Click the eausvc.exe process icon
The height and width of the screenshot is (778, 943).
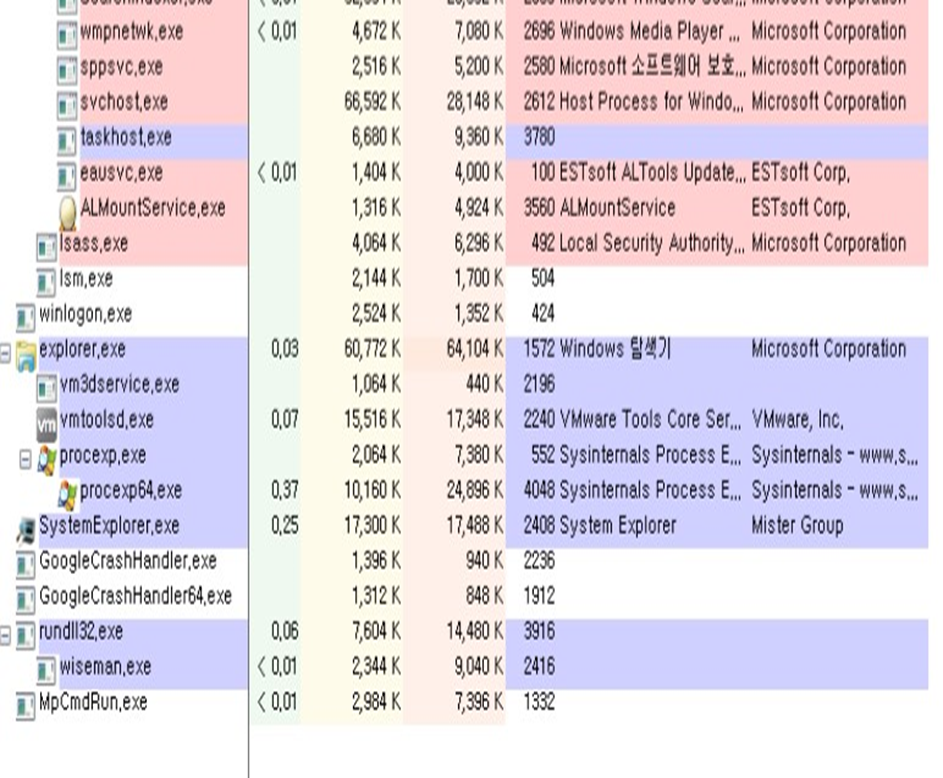pos(67,177)
